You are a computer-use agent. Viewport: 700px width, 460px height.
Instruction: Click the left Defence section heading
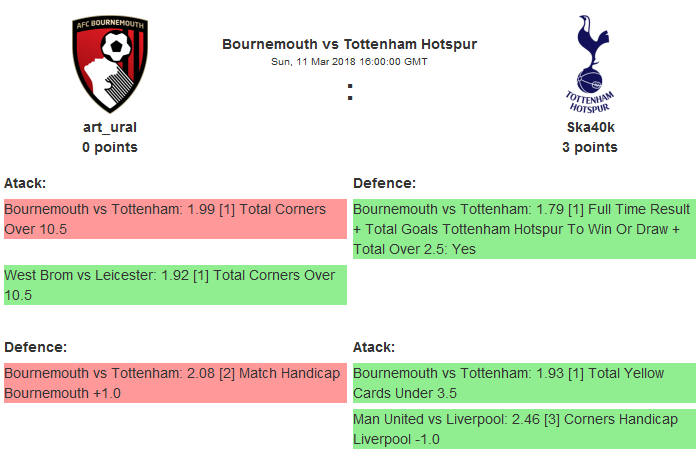[x=35, y=347]
